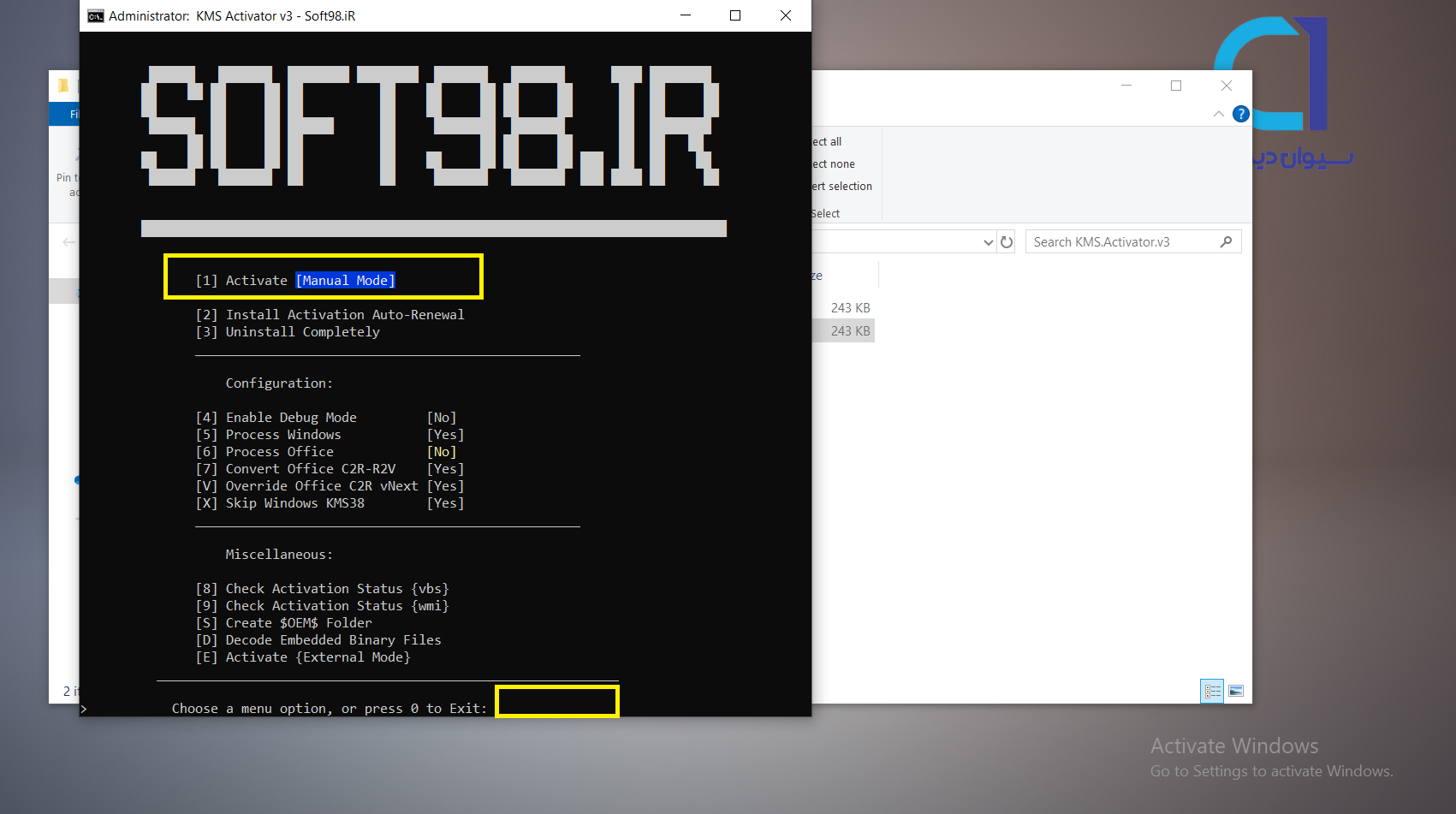Click the 'Check Activation Status {vbs}' line

tap(323, 589)
